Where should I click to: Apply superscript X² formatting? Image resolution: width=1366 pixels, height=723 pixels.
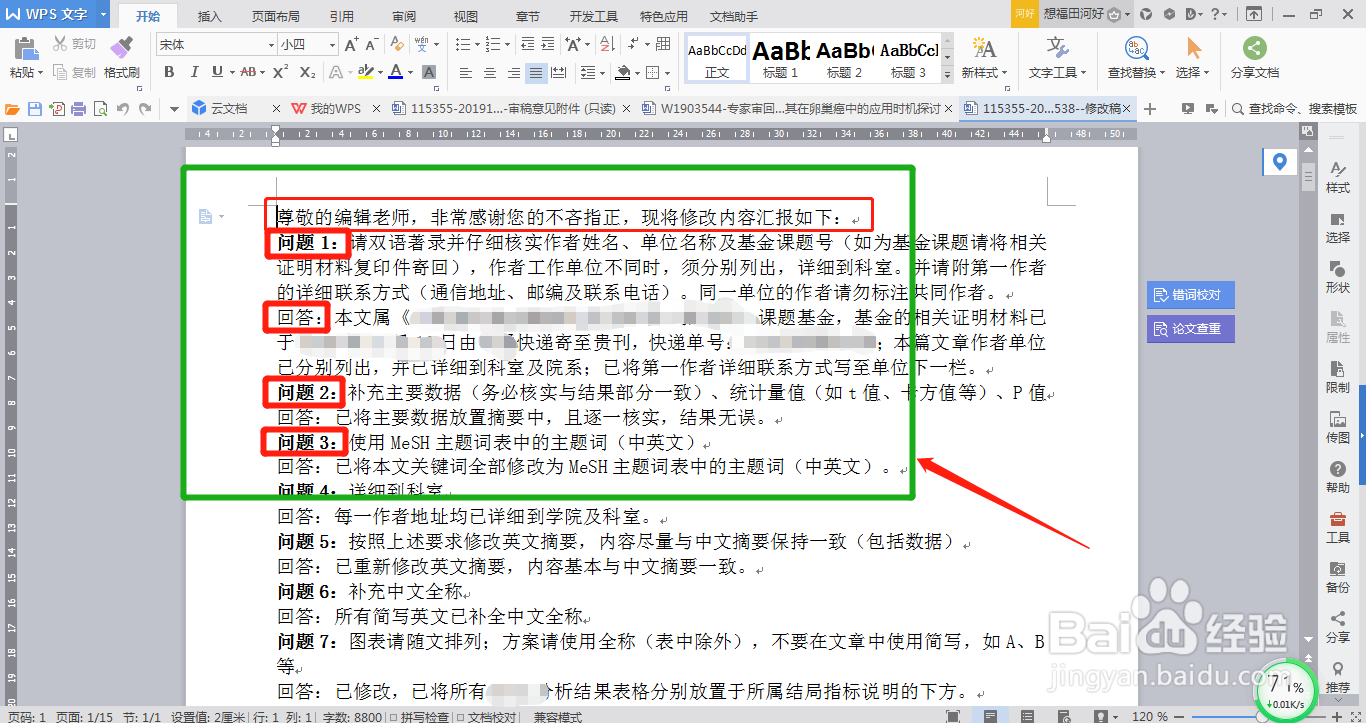pyautogui.click(x=280, y=72)
